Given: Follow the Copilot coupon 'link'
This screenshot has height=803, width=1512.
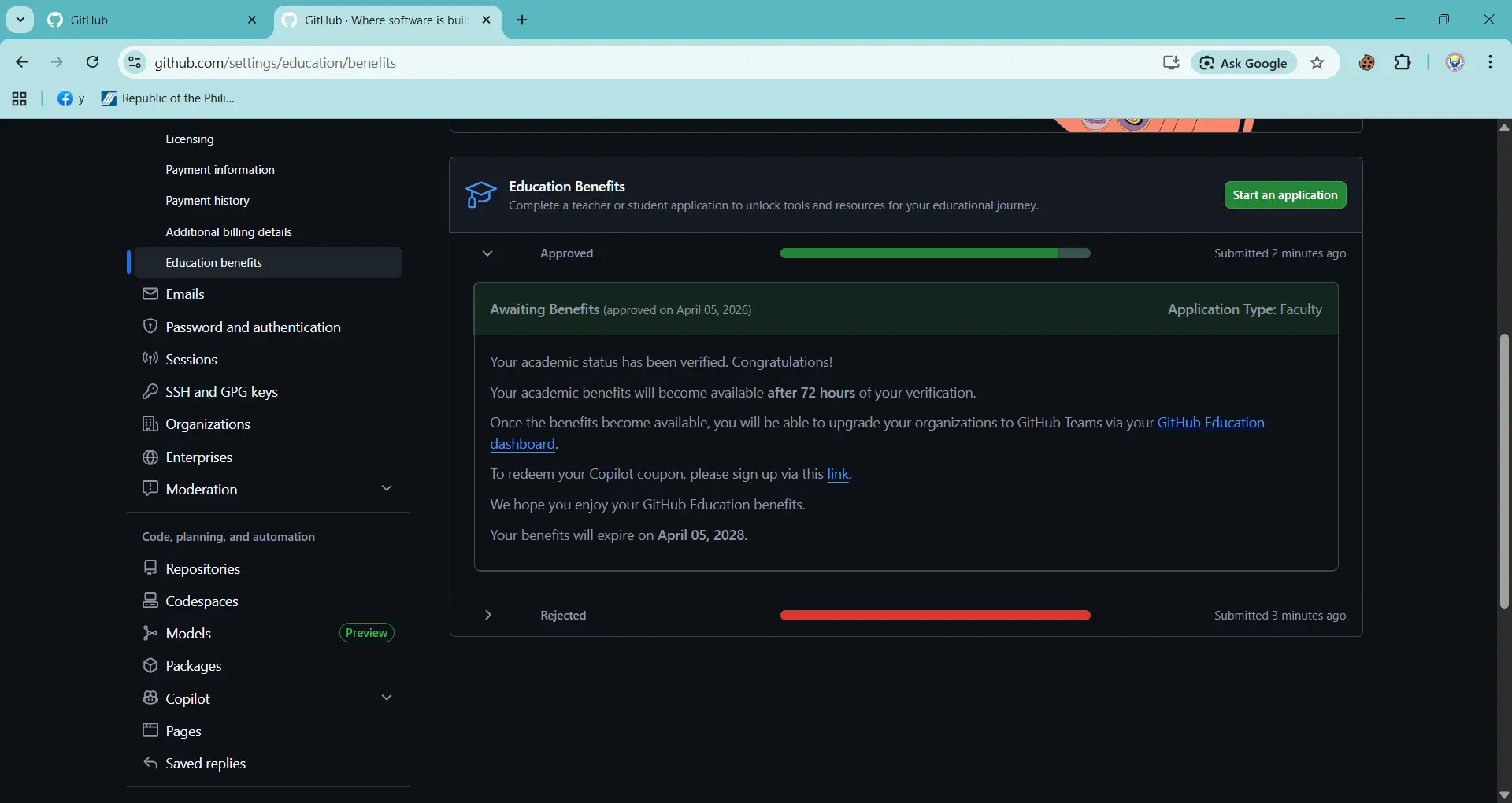Looking at the screenshot, I should 837,474.
